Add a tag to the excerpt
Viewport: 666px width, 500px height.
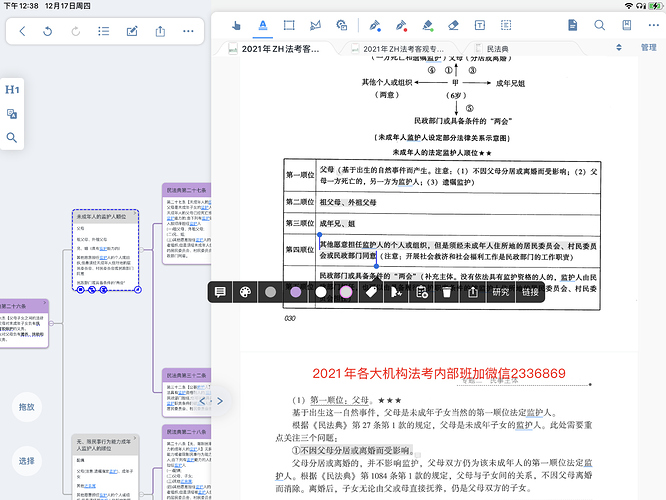point(371,292)
